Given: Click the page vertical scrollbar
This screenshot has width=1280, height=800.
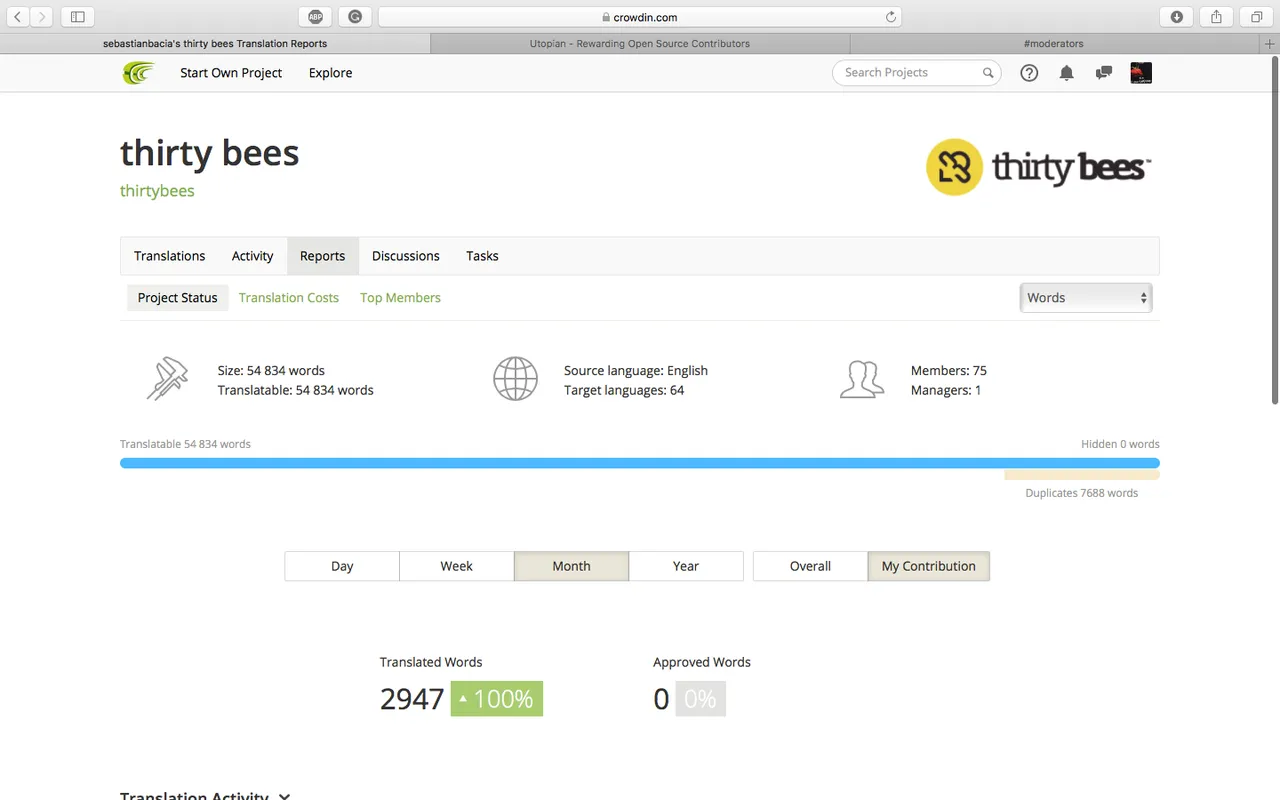Looking at the screenshot, I should [1275, 230].
